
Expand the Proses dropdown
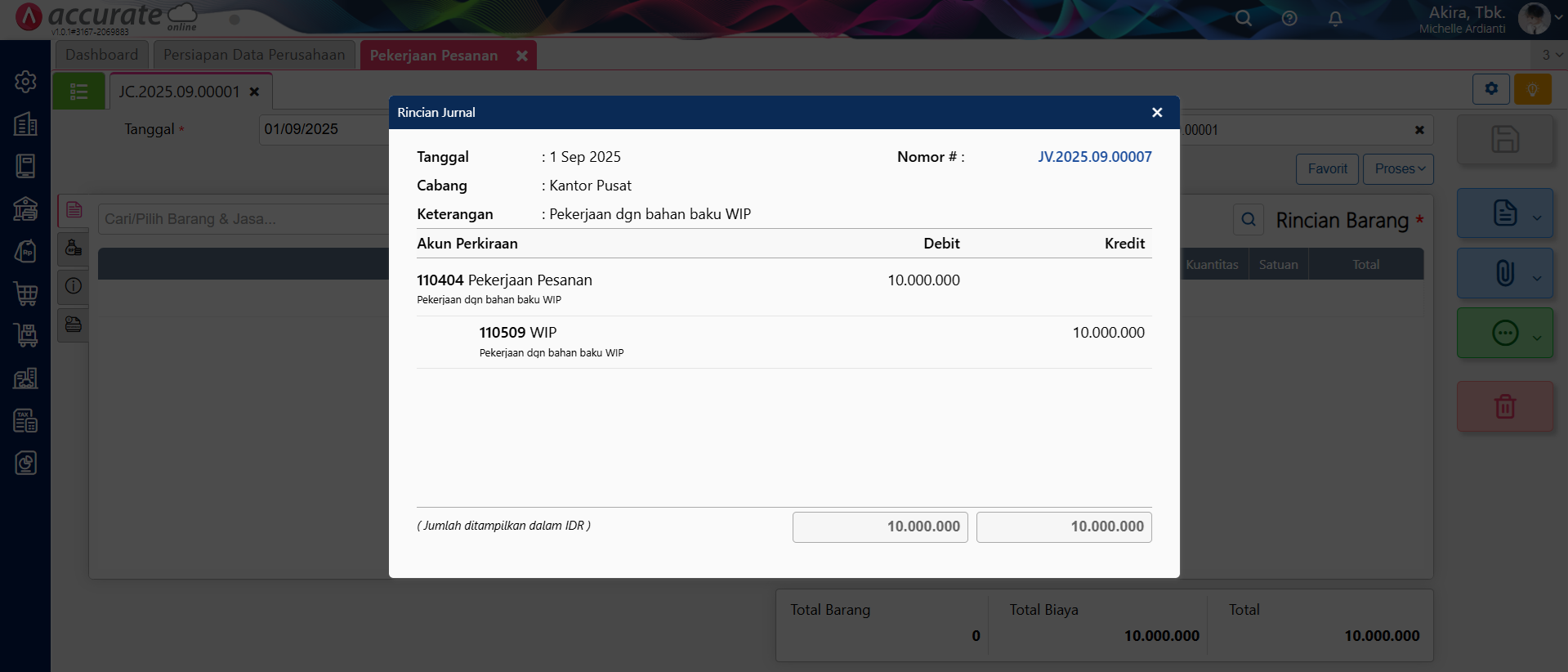(x=1398, y=169)
